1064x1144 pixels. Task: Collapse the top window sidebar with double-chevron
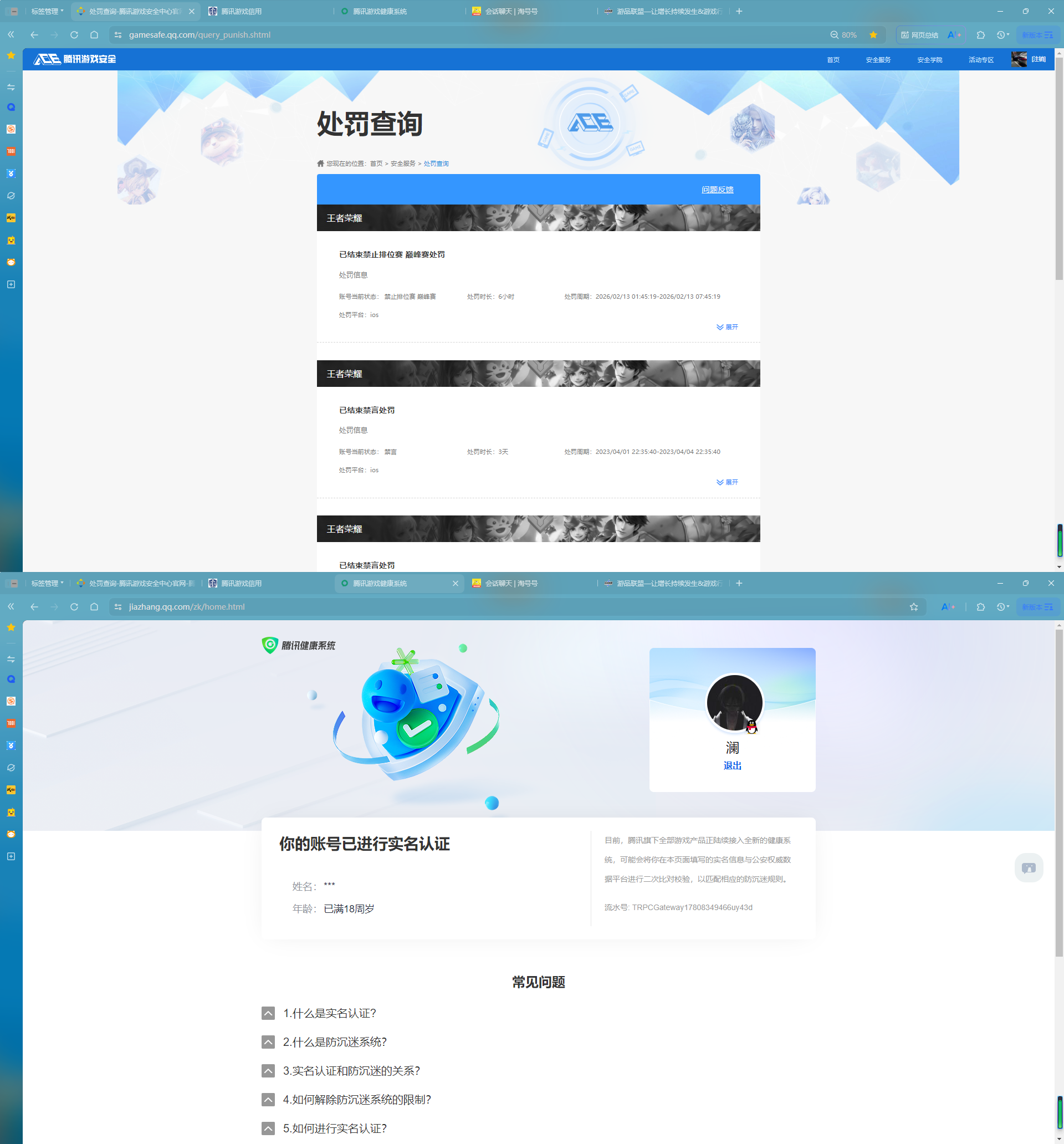11,35
